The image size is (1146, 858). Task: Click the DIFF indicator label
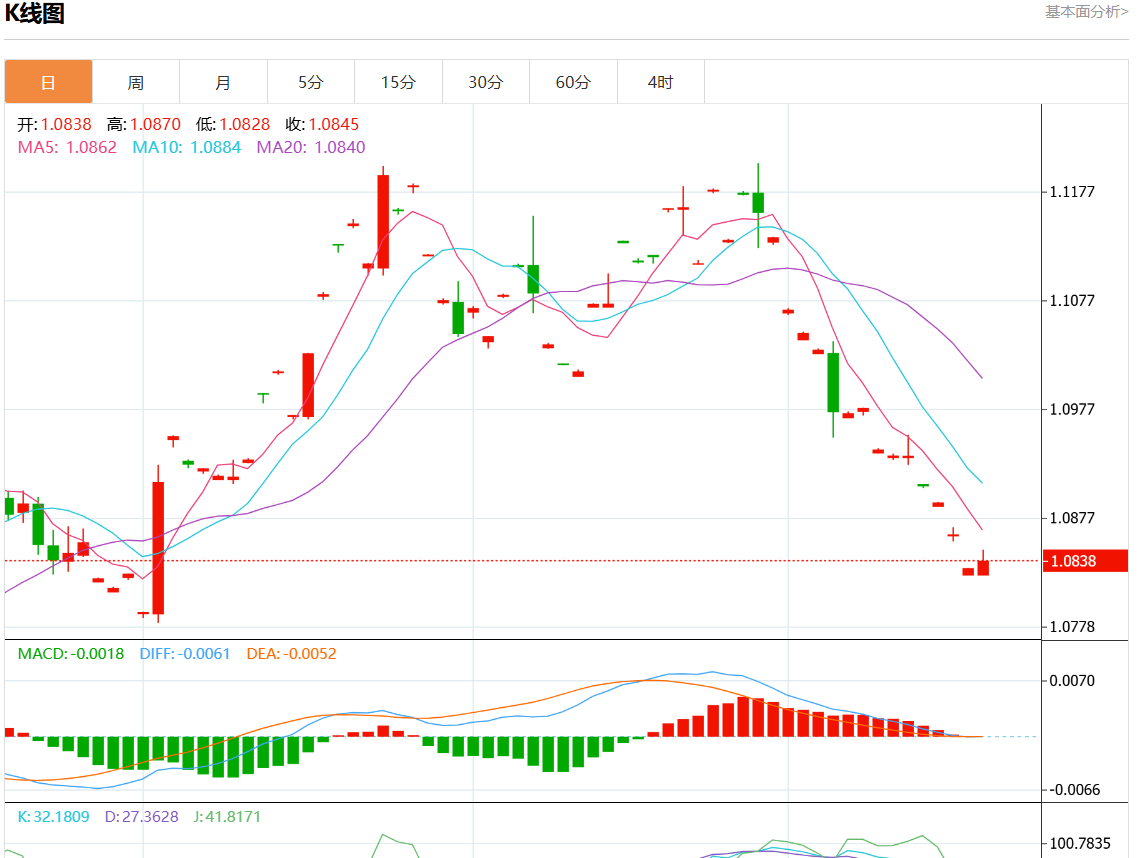(185, 654)
